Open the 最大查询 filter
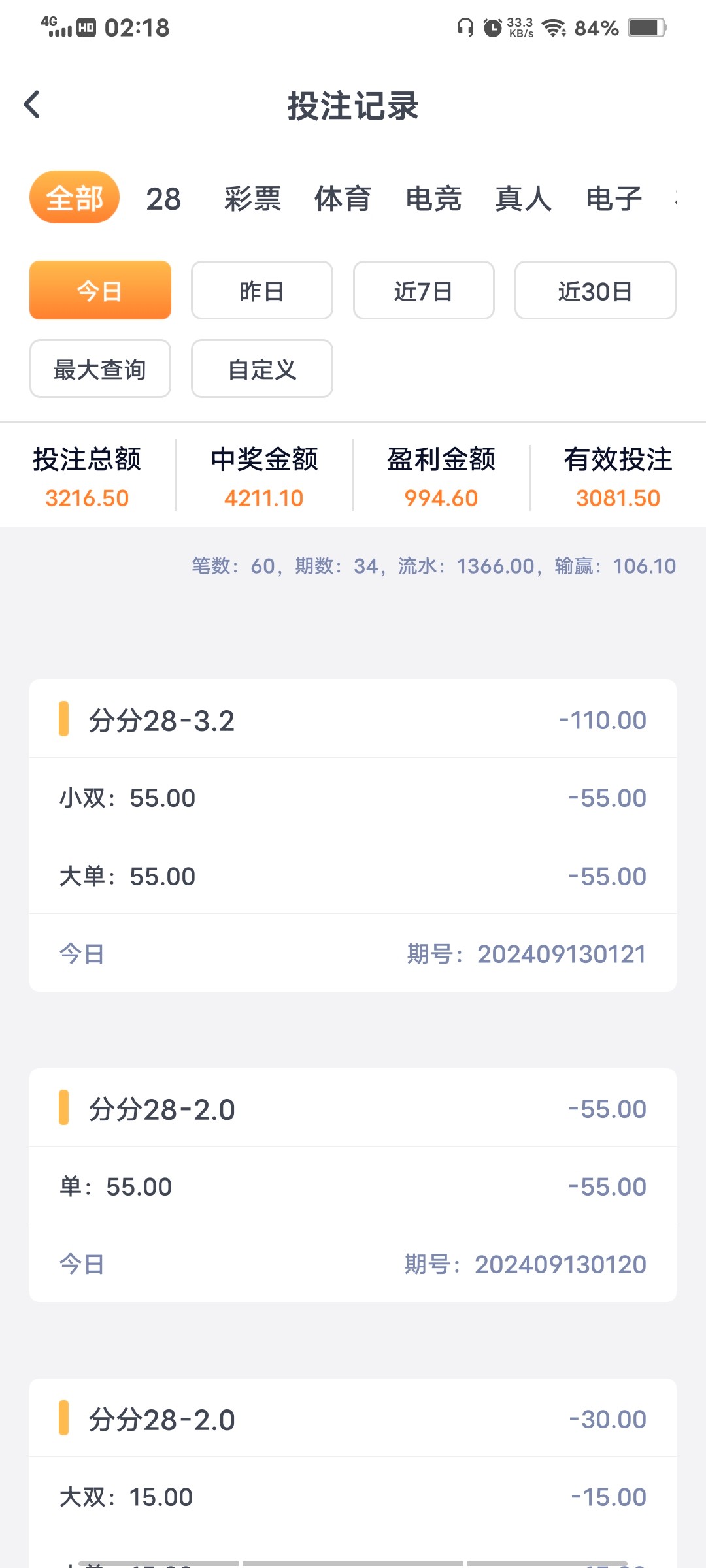The width and height of the screenshot is (706, 1568). click(100, 368)
